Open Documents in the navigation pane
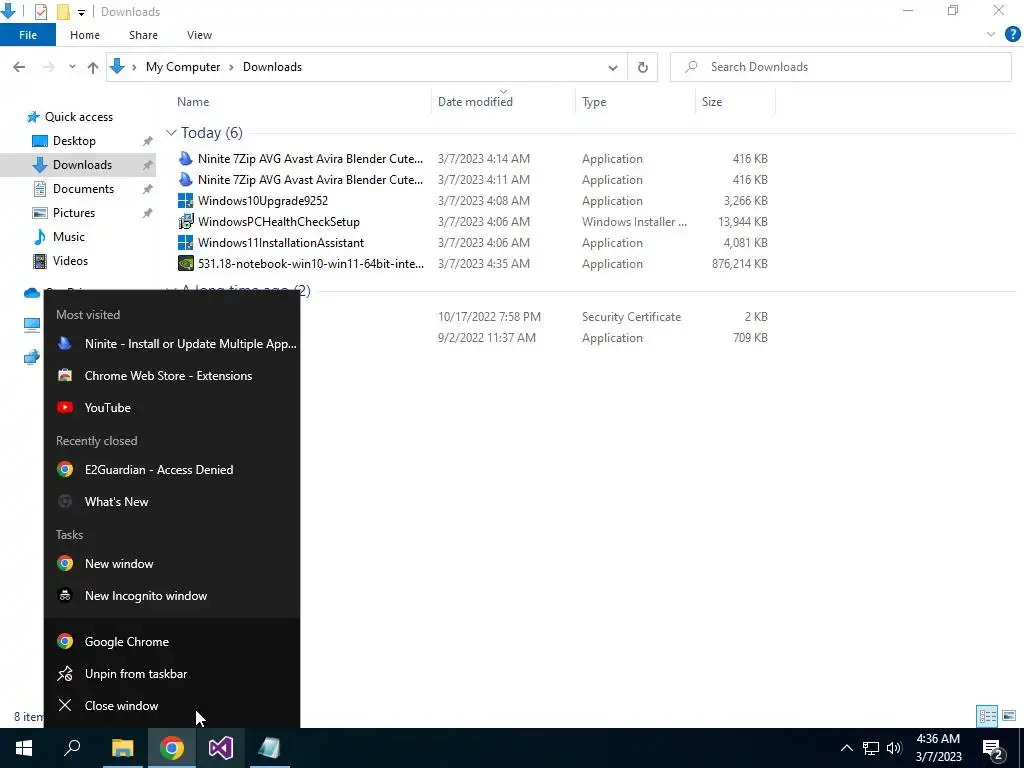This screenshot has width=1024, height=768. (x=84, y=189)
